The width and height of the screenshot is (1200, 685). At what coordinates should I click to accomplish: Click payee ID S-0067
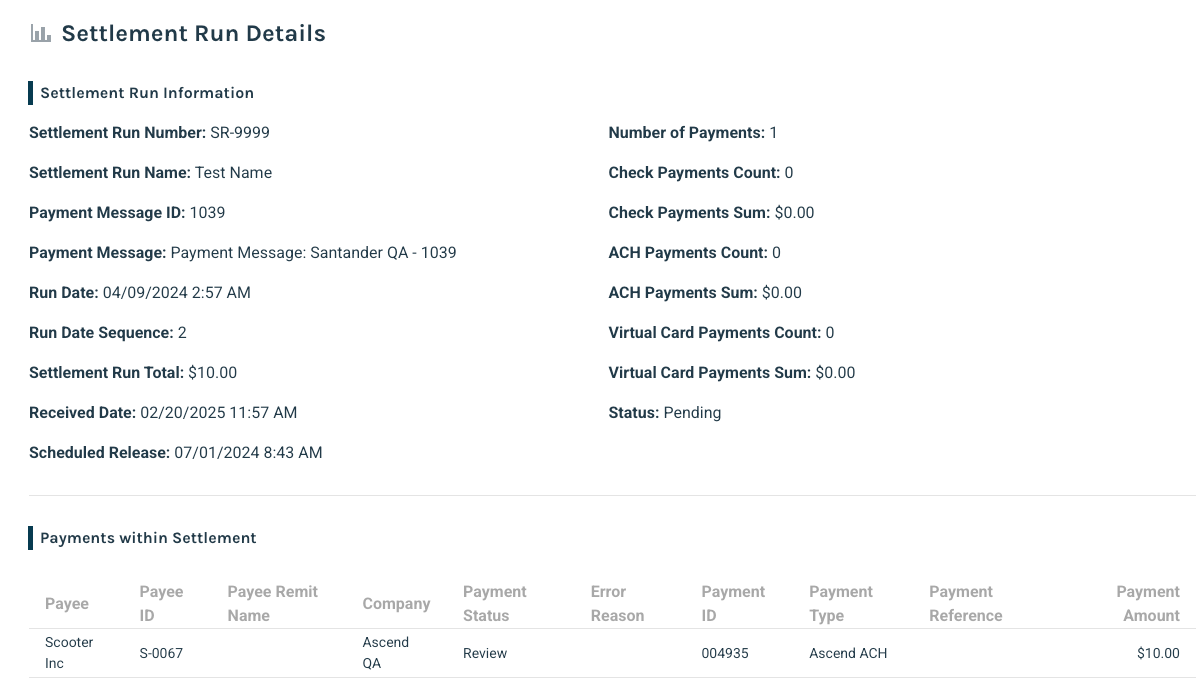pos(161,654)
